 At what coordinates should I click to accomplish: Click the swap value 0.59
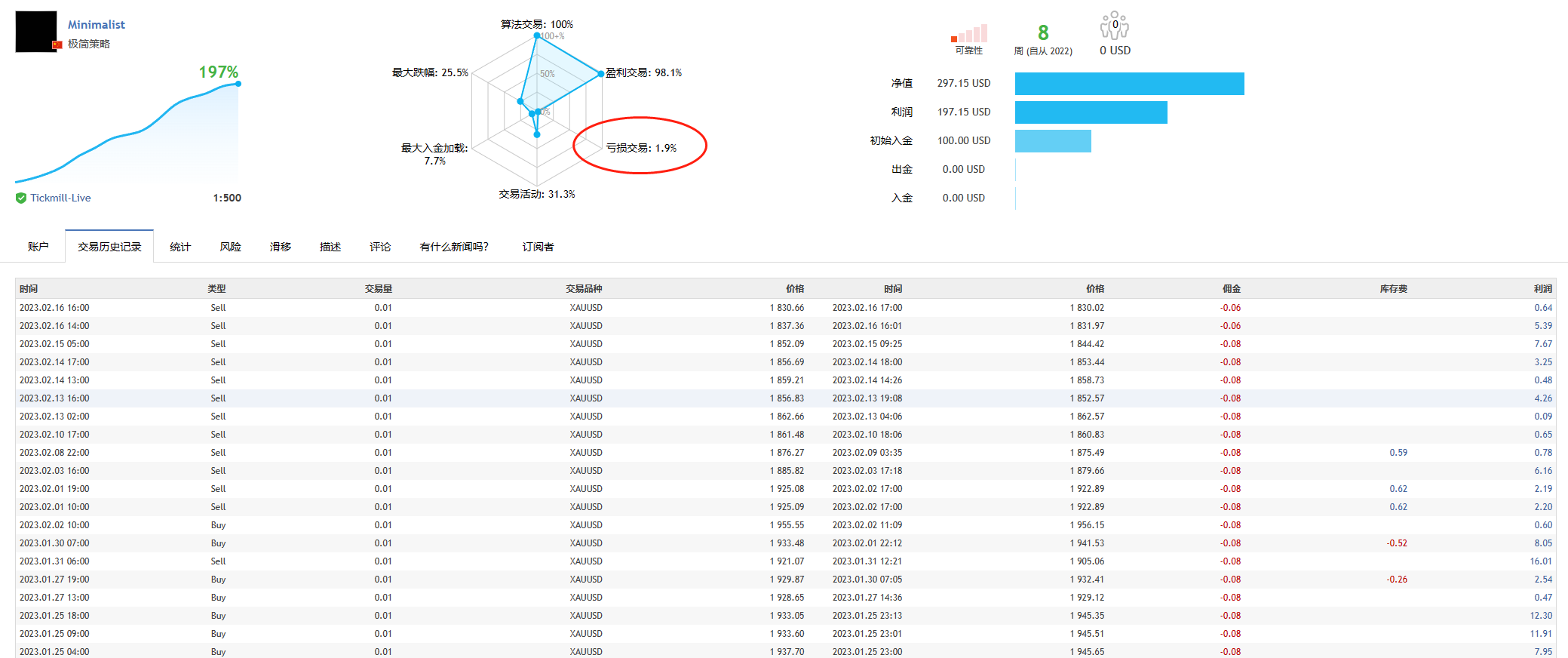[x=1398, y=453]
